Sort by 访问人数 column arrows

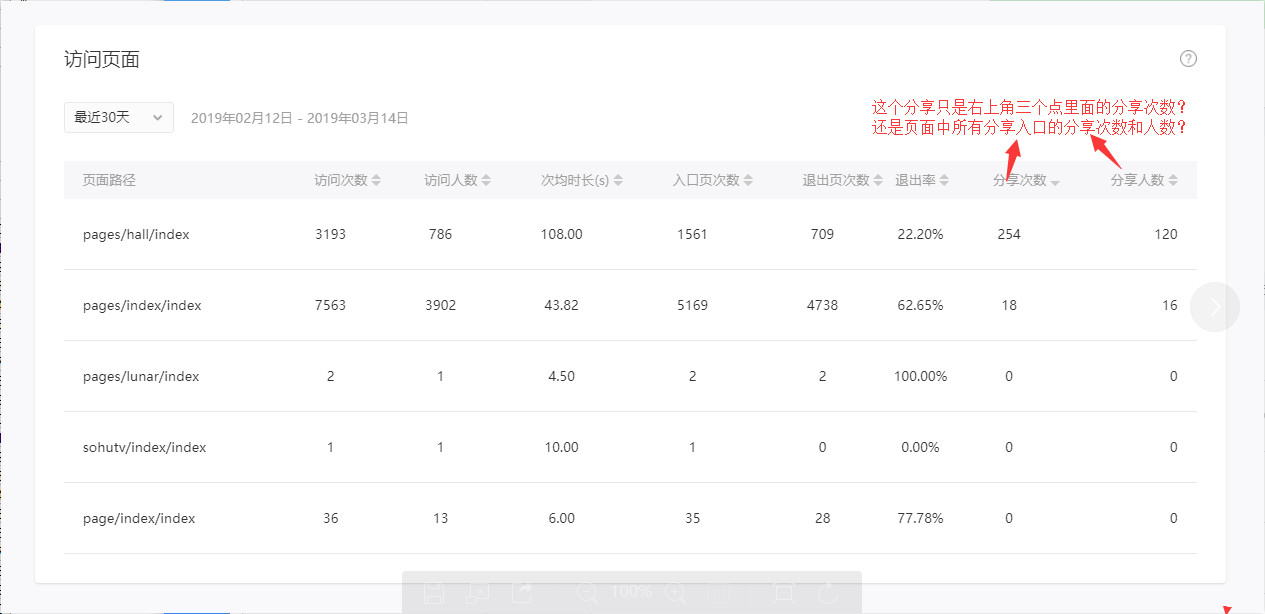[x=486, y=181]
